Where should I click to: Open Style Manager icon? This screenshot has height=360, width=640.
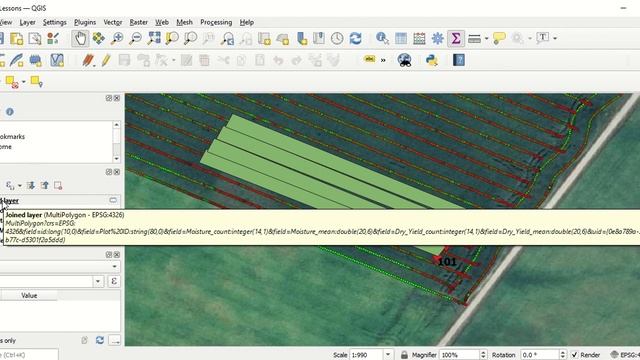(x=53, y=38)
